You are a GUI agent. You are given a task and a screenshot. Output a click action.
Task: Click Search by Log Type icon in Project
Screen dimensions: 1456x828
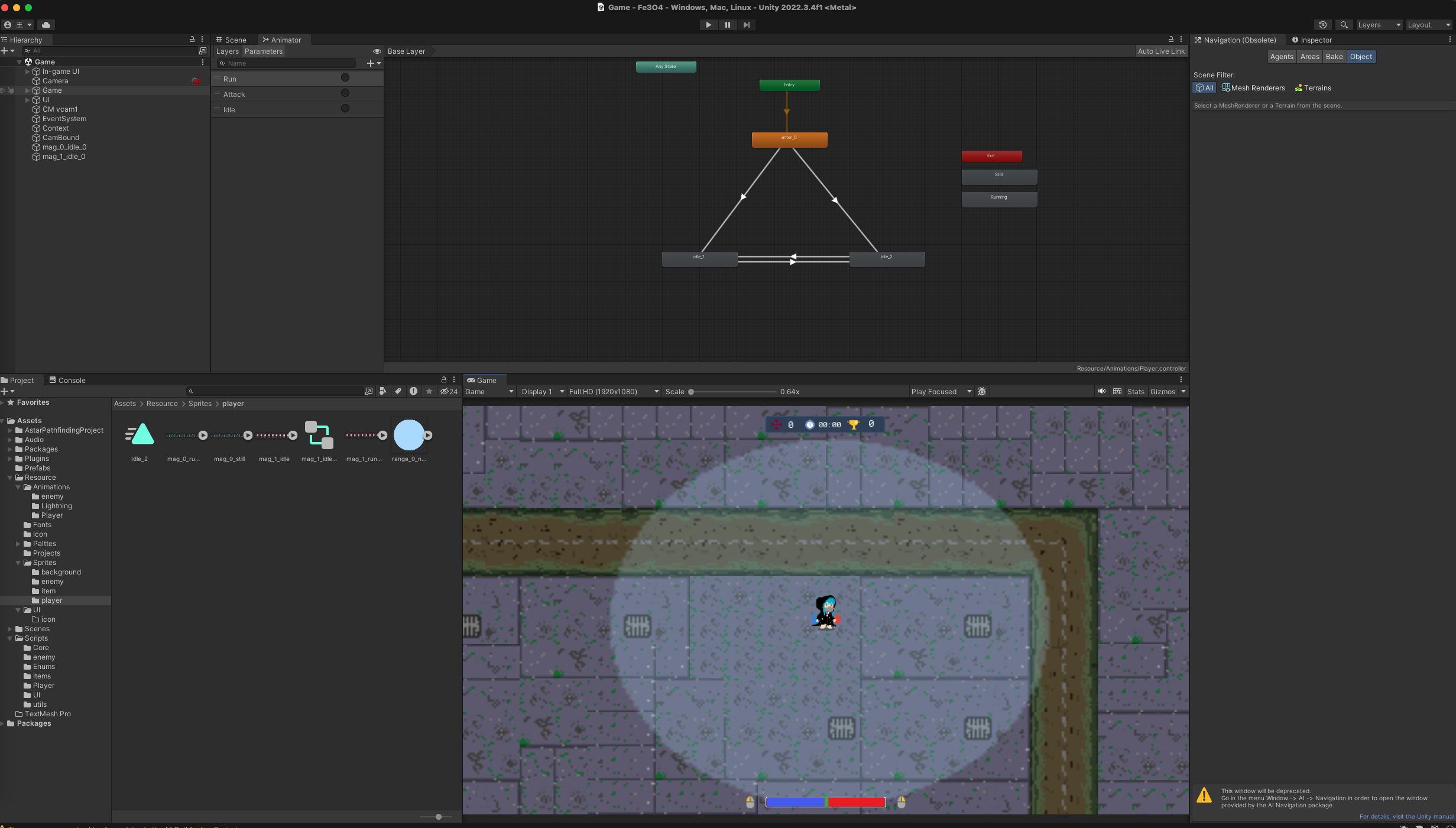[x=413, y=391]
